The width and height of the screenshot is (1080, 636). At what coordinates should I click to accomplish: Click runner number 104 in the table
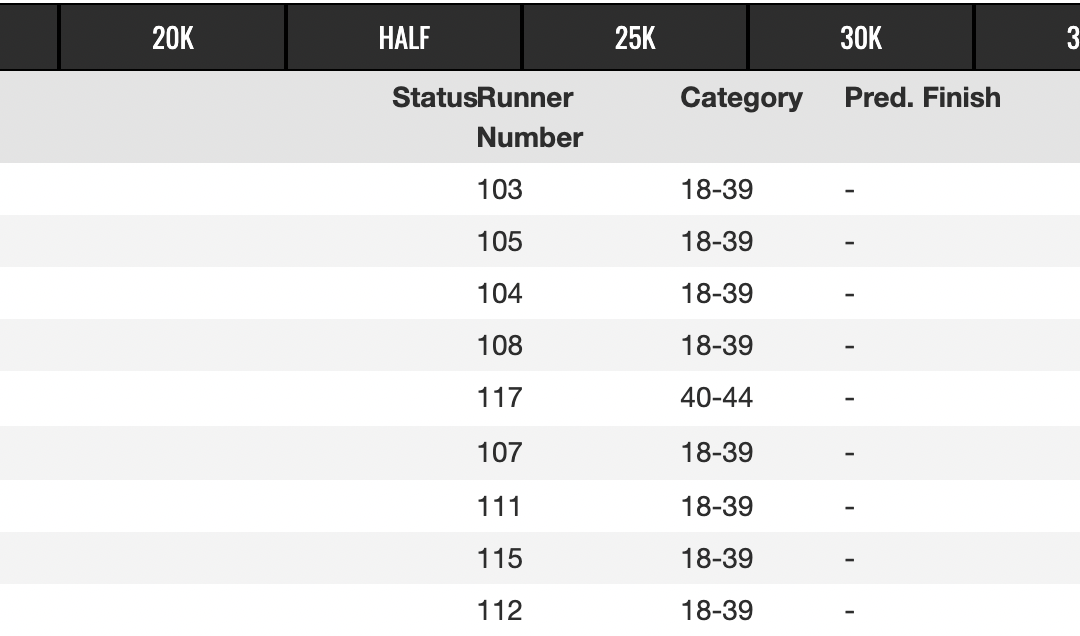500,294
